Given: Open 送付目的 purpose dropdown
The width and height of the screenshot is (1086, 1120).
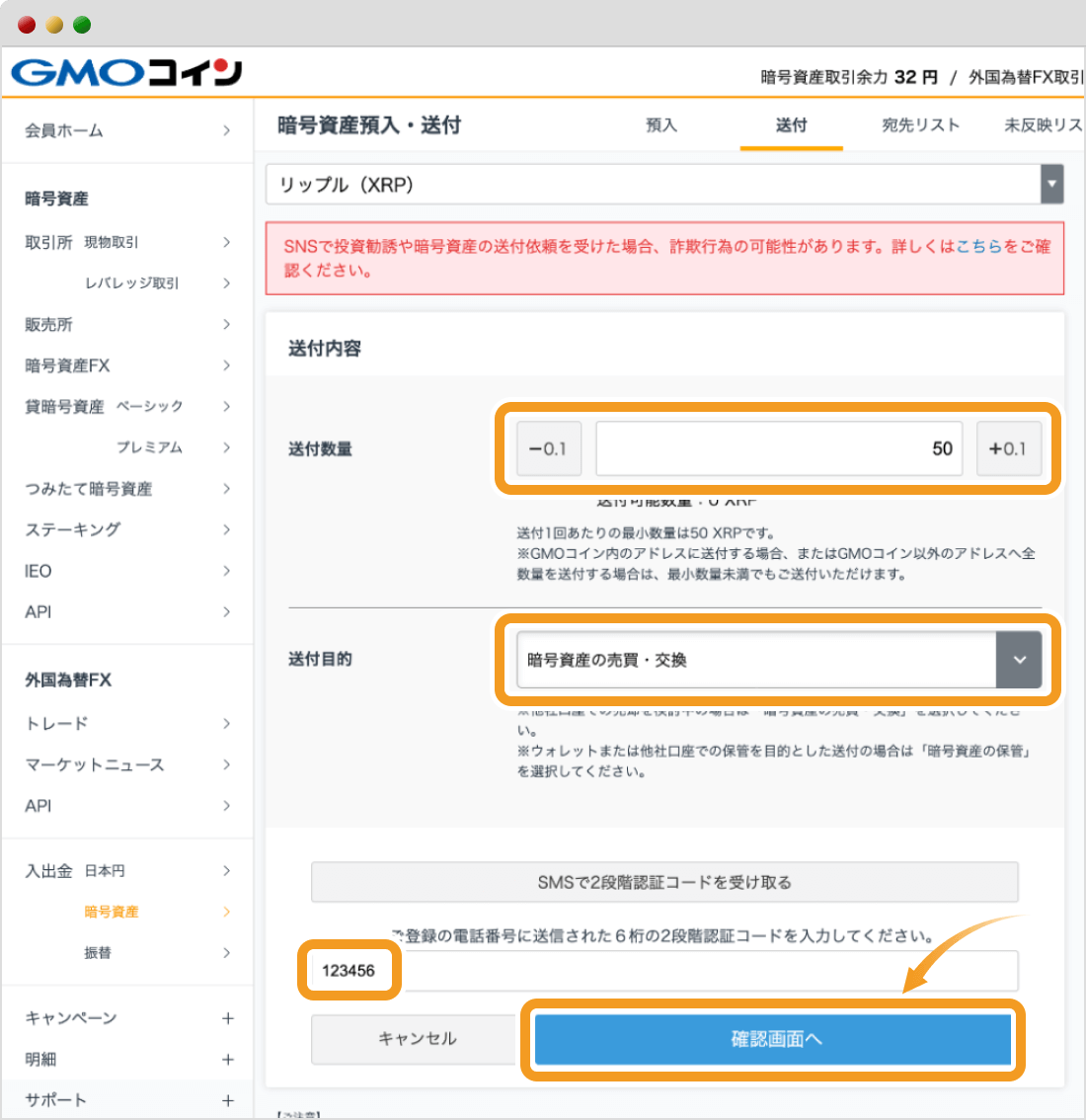Looking at the screenshot, I should [x=779, y=660].
